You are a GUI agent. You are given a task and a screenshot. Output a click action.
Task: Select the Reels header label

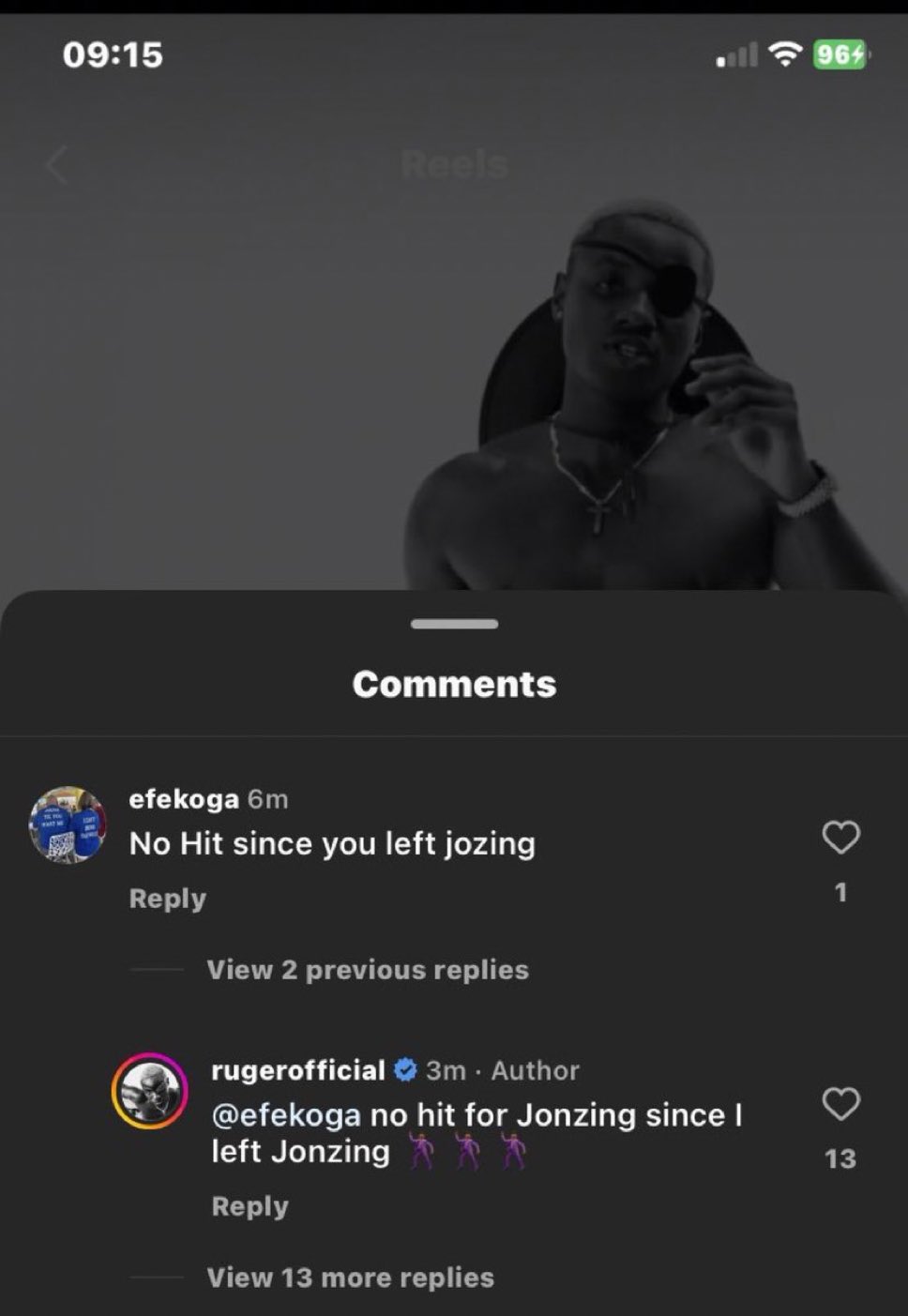pos(454,165)
